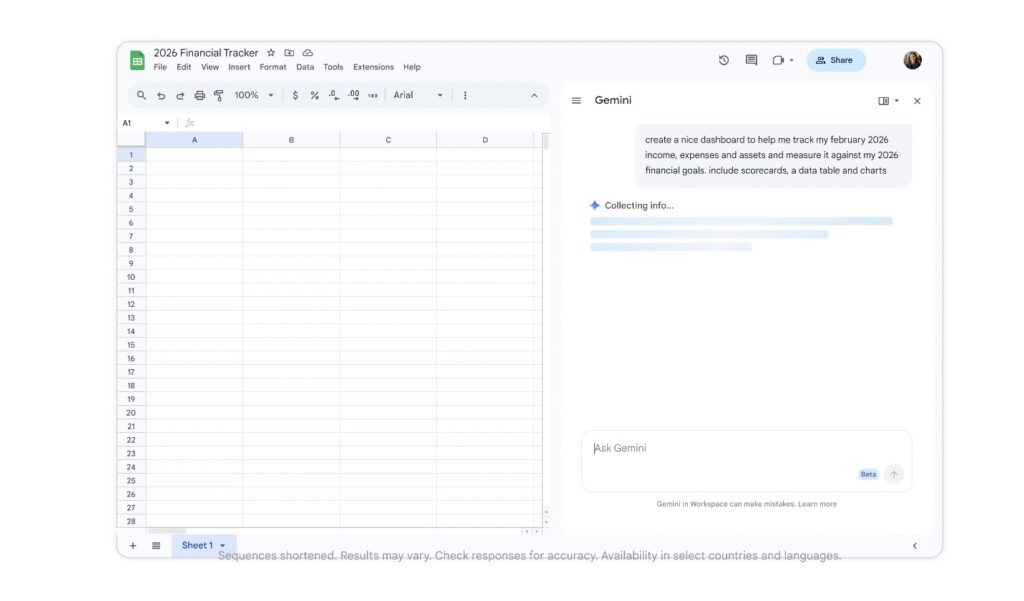Collapse the toolbar with chevron
Screen dimensions: 1024x601
(533, 96)
